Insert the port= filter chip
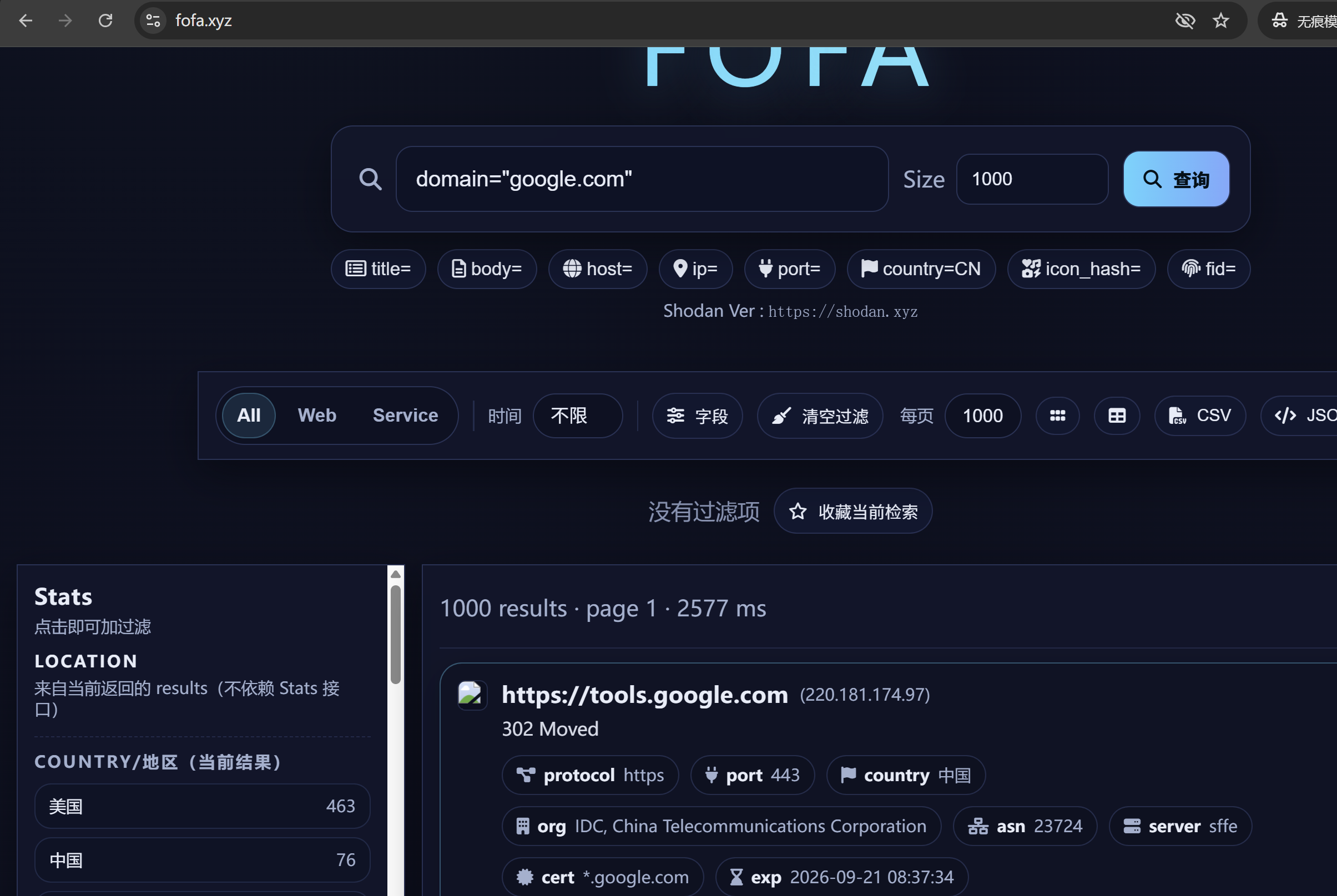Screen dimensions: 1337x896 point(789,269)
